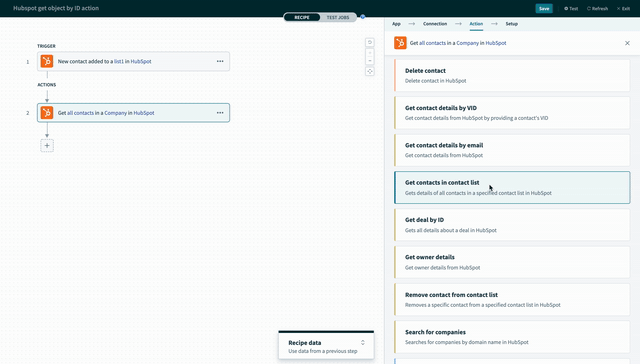The height and width of the screenshot is (364, 640).
Task: Go to the Connection step tab
Action: tap(435, 24)
